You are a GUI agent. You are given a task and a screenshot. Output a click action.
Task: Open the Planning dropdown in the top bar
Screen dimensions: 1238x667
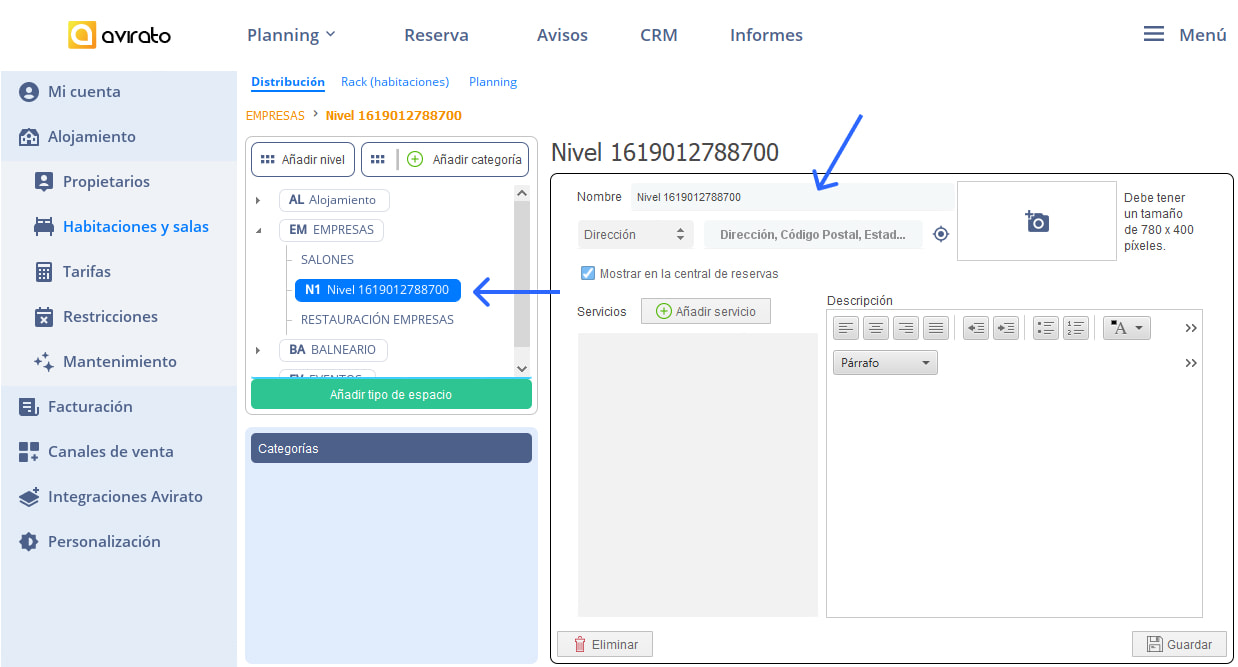[x=291, y=35]
